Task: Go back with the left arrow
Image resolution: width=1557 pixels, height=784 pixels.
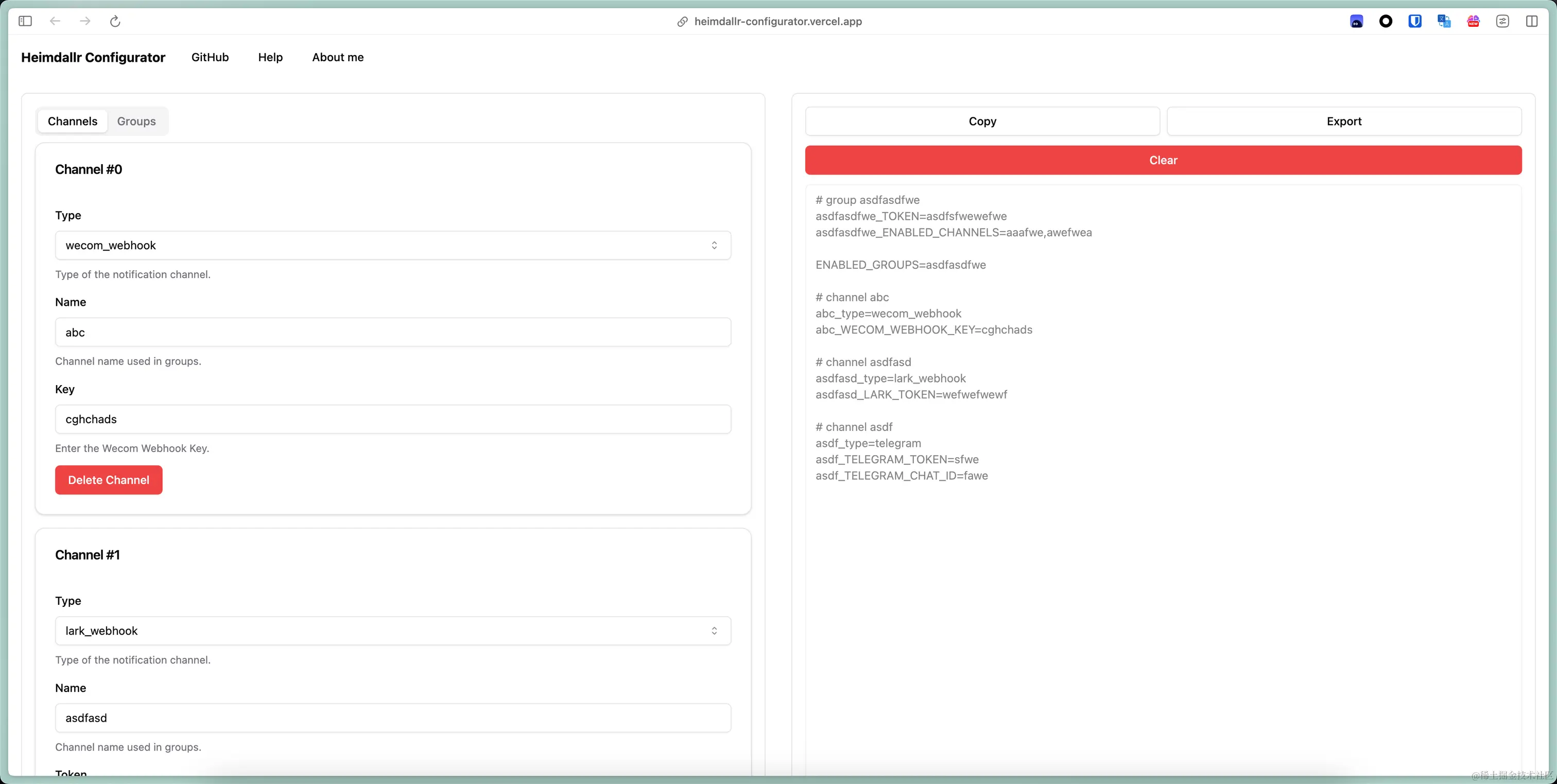Action: [x=55, y=21]
